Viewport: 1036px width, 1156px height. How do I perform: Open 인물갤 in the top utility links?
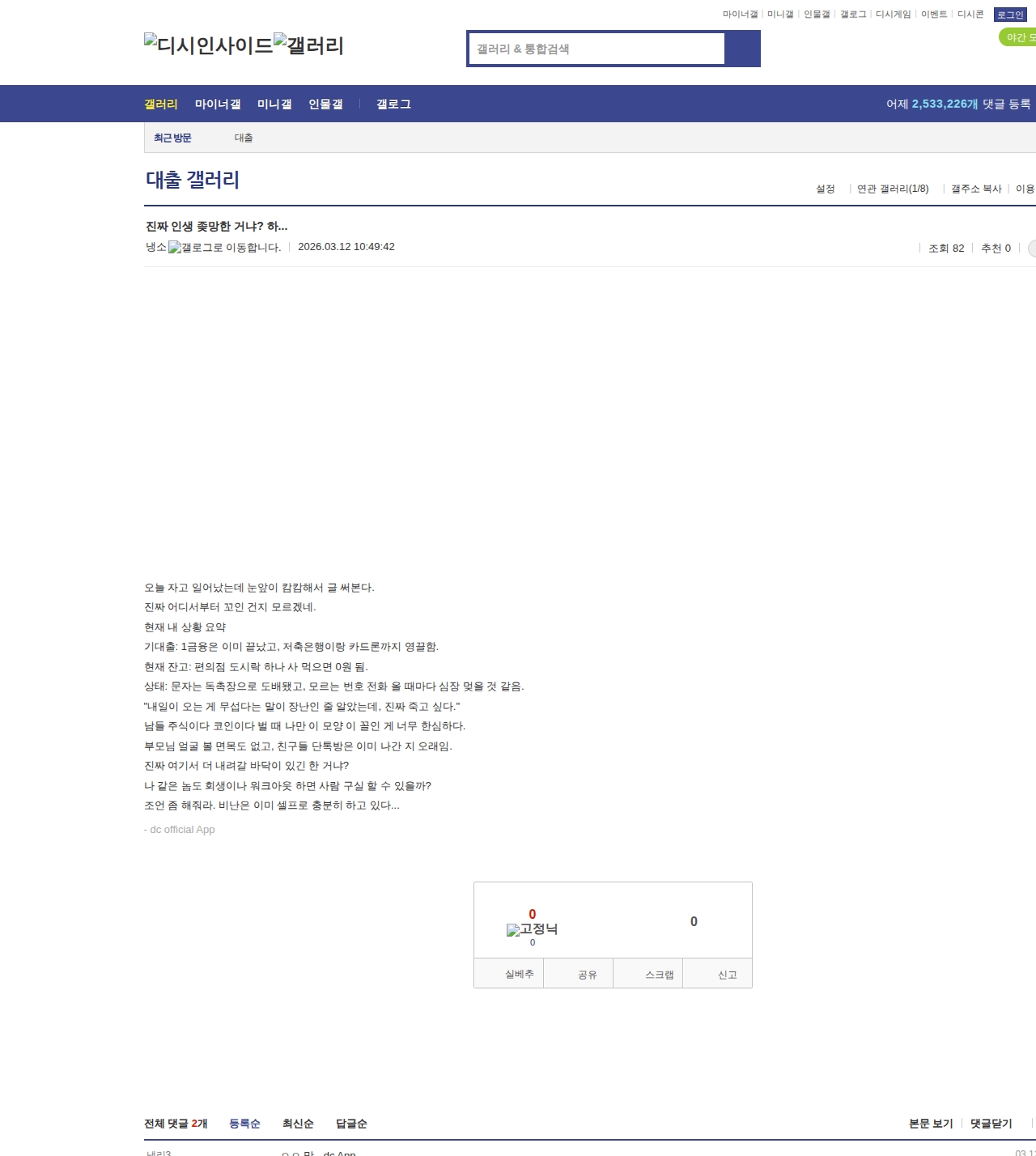coord(817,15)
